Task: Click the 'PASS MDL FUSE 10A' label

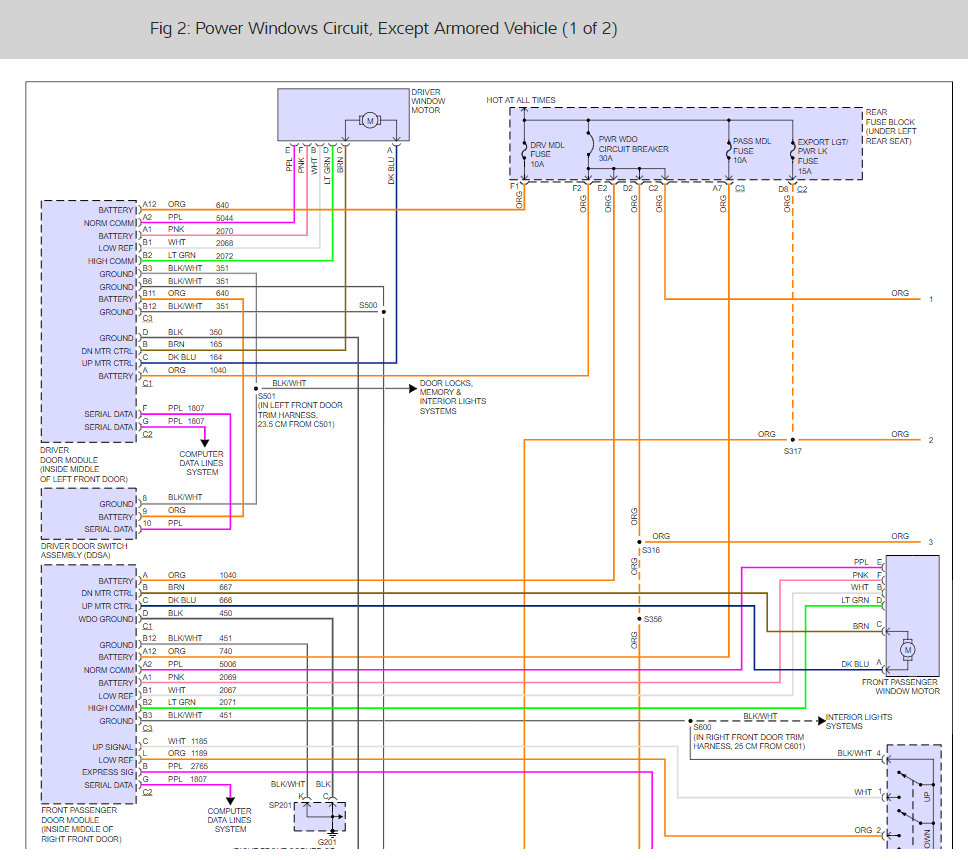Action: pyautogui.click(x=752, y=151)
